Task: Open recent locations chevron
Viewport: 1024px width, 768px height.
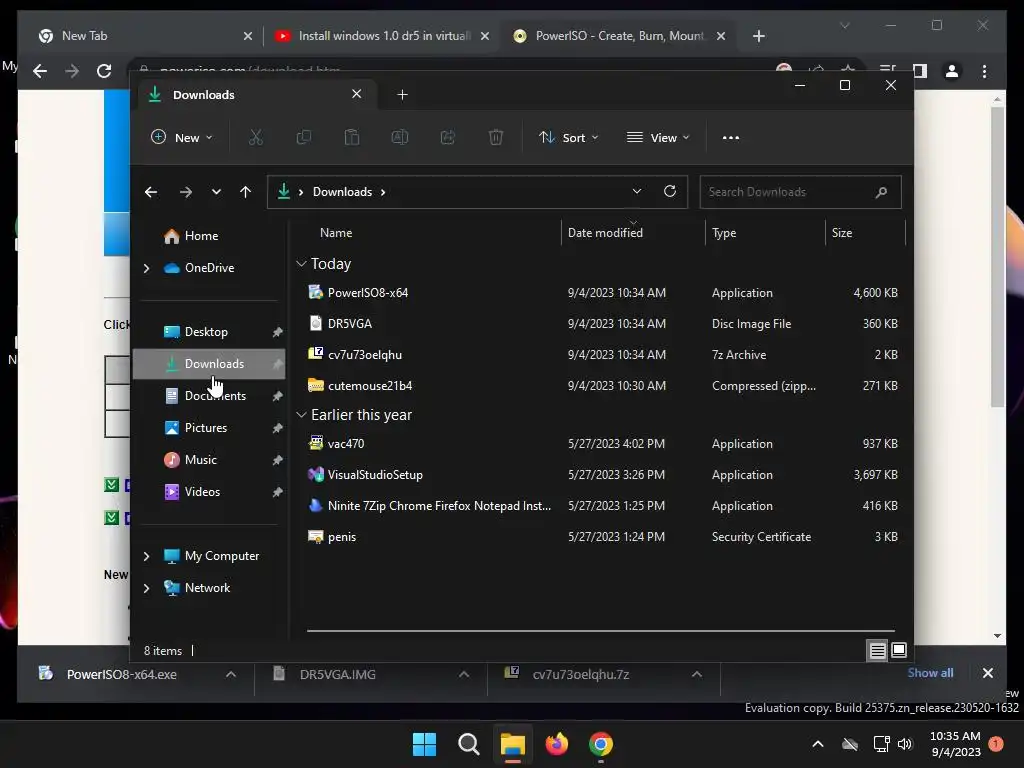Action: 216,192
